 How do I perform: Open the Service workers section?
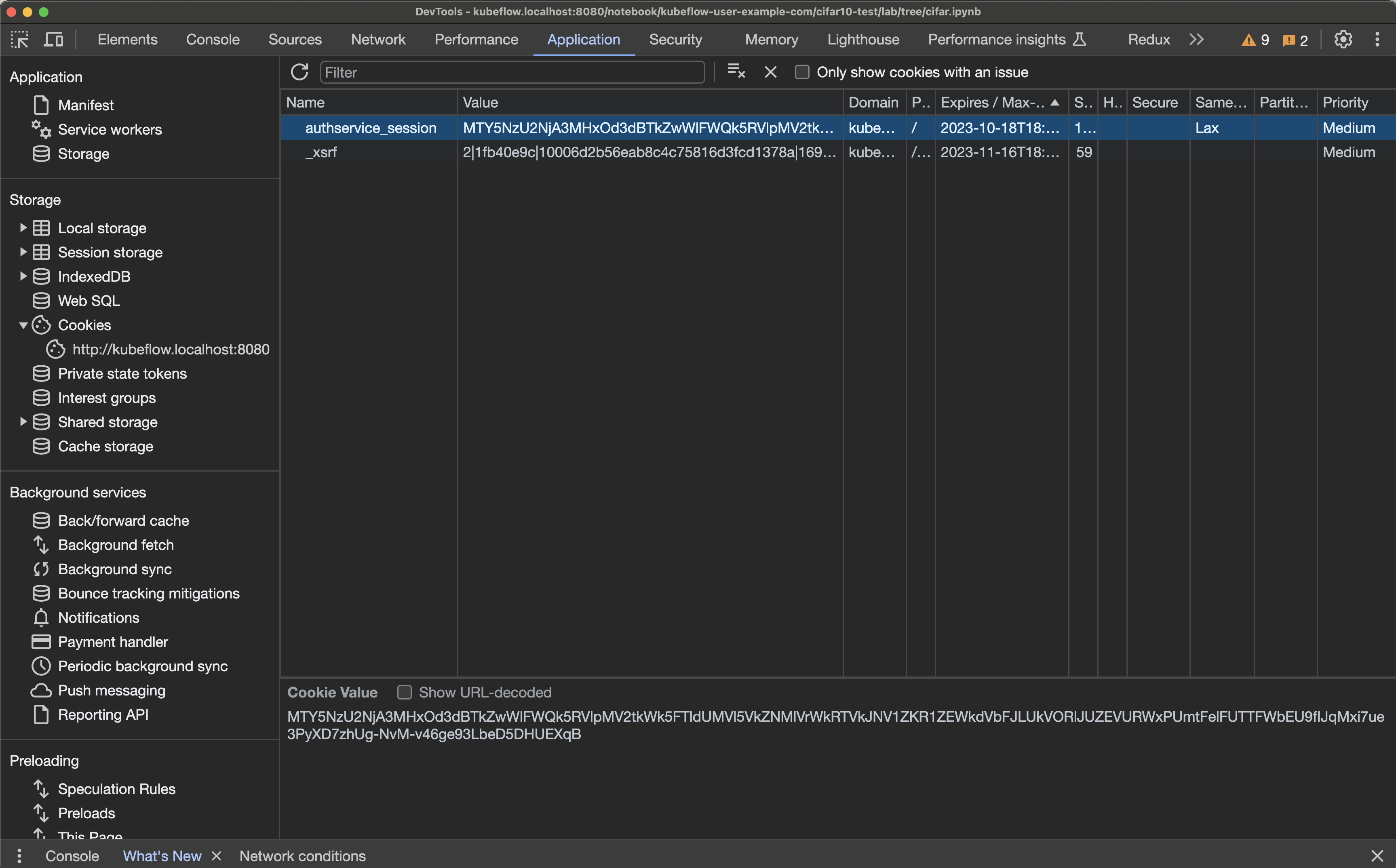pos(109,130)
